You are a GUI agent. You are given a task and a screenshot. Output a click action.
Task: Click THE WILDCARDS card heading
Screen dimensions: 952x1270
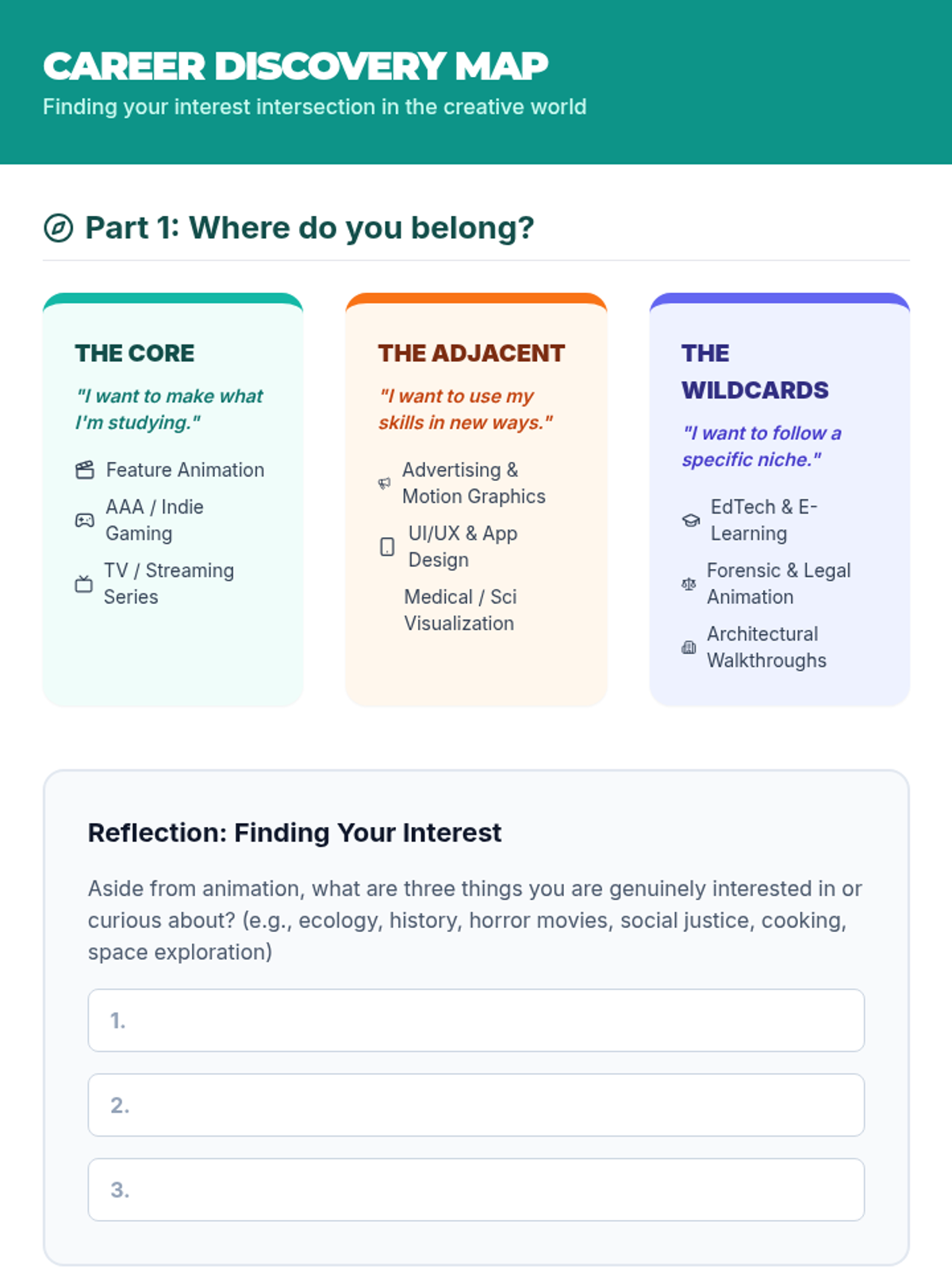[x=754, y=371]
